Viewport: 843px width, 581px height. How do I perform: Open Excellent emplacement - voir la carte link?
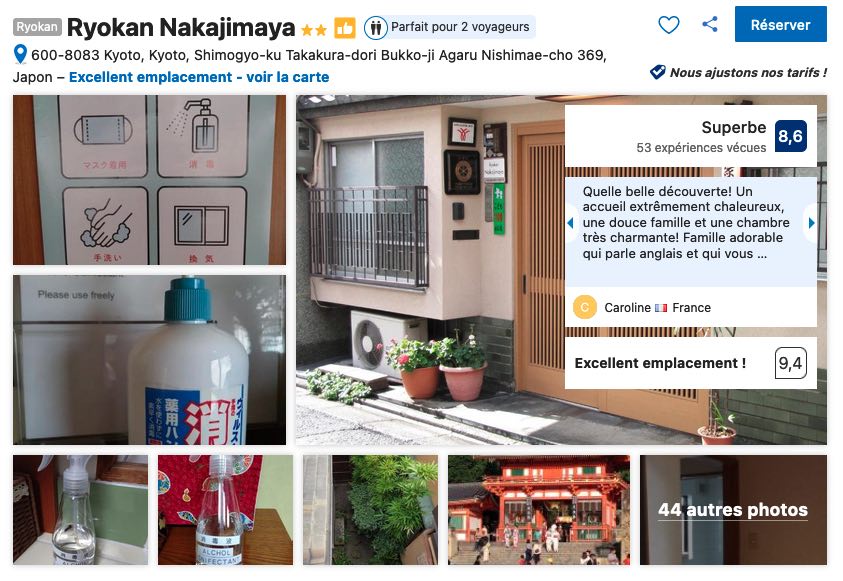coord(199,77)
